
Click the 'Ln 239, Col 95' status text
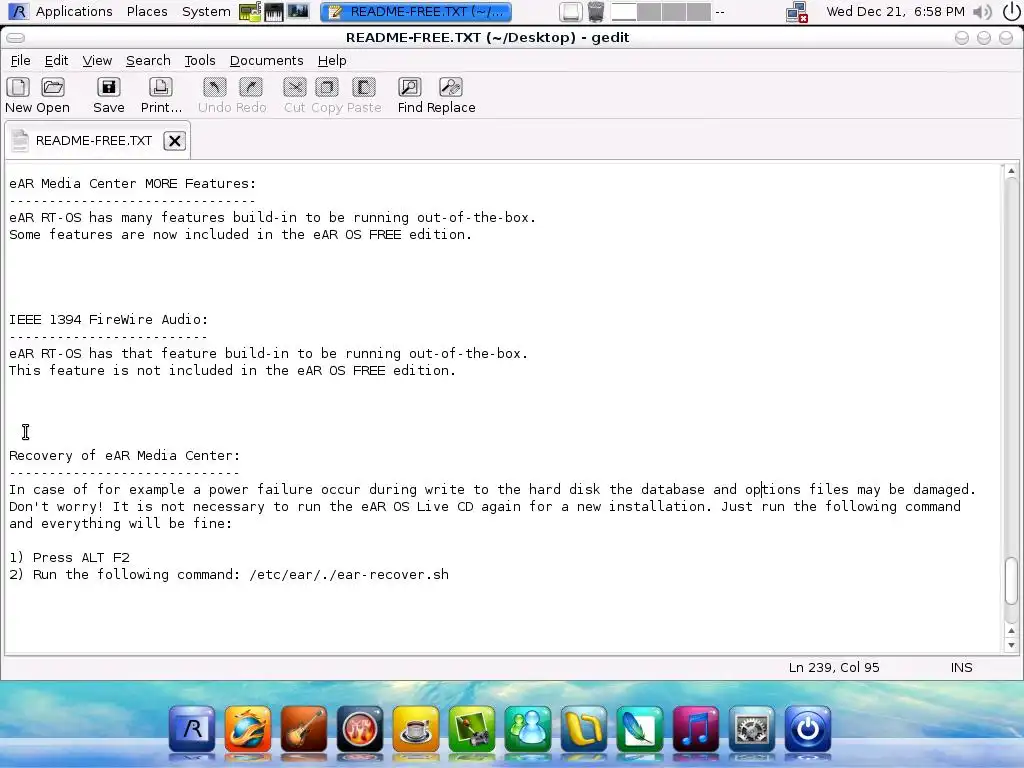[x=834, y=667]
